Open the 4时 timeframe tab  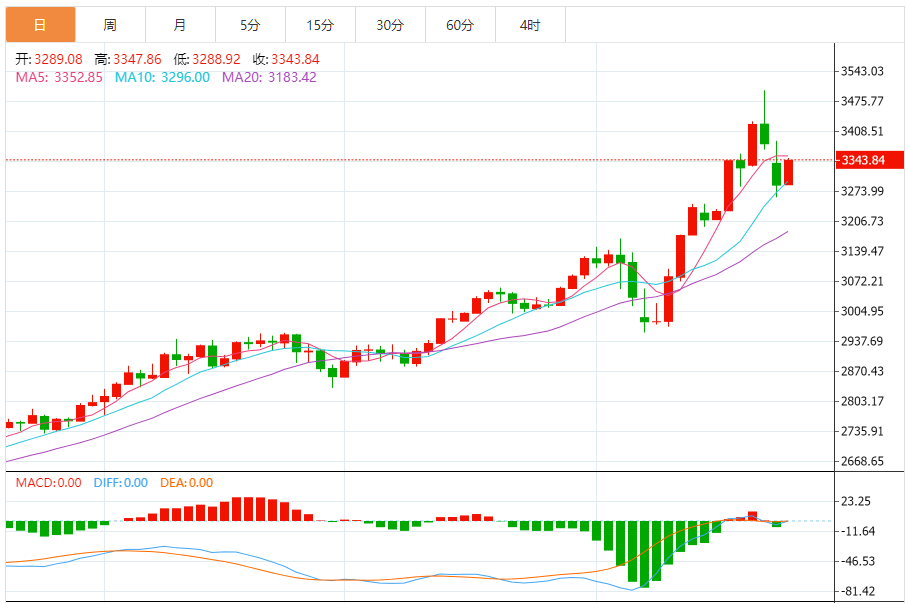pyautogui.click(x=530, y=25)
